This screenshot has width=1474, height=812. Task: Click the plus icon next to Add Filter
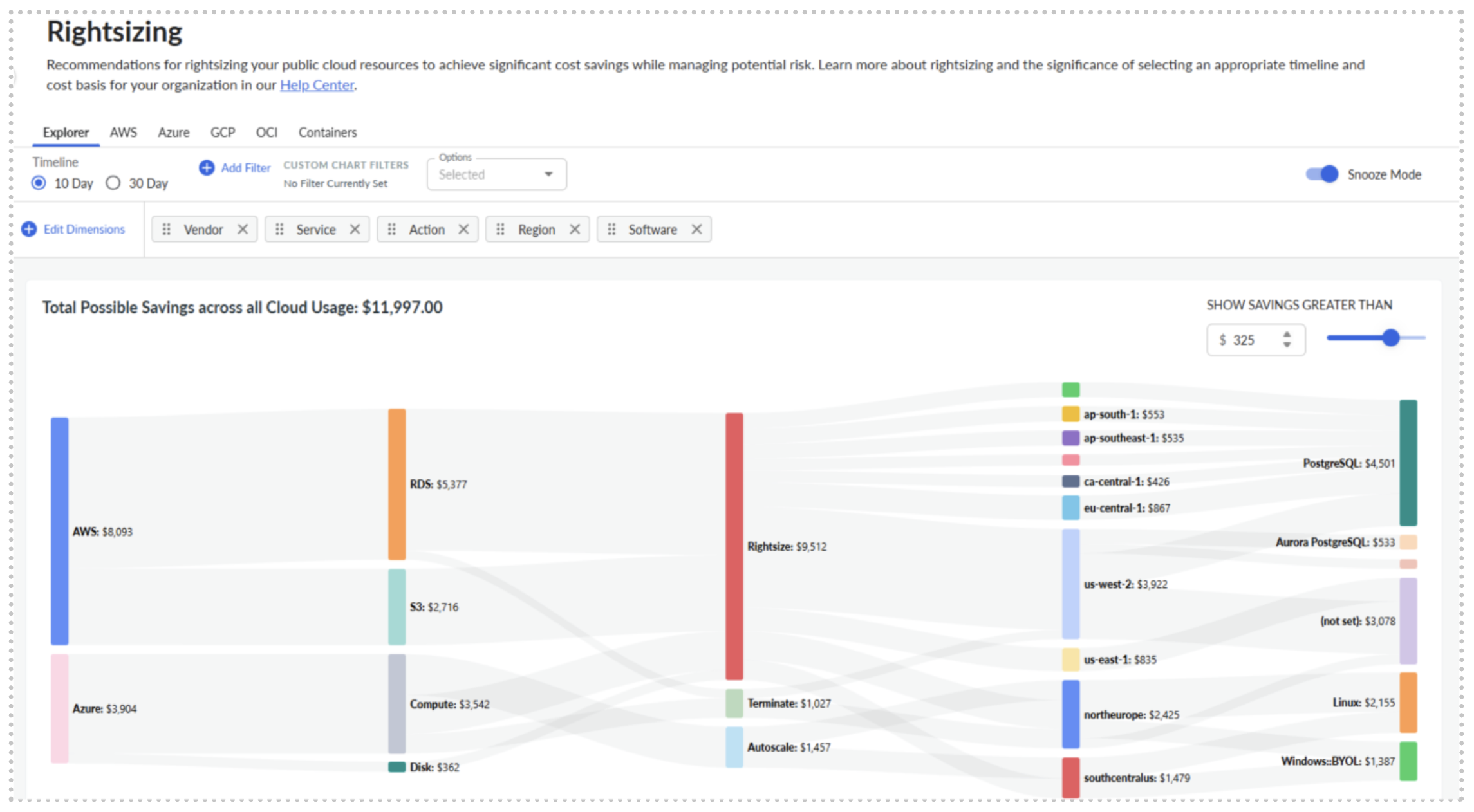(x=206, y=168)
